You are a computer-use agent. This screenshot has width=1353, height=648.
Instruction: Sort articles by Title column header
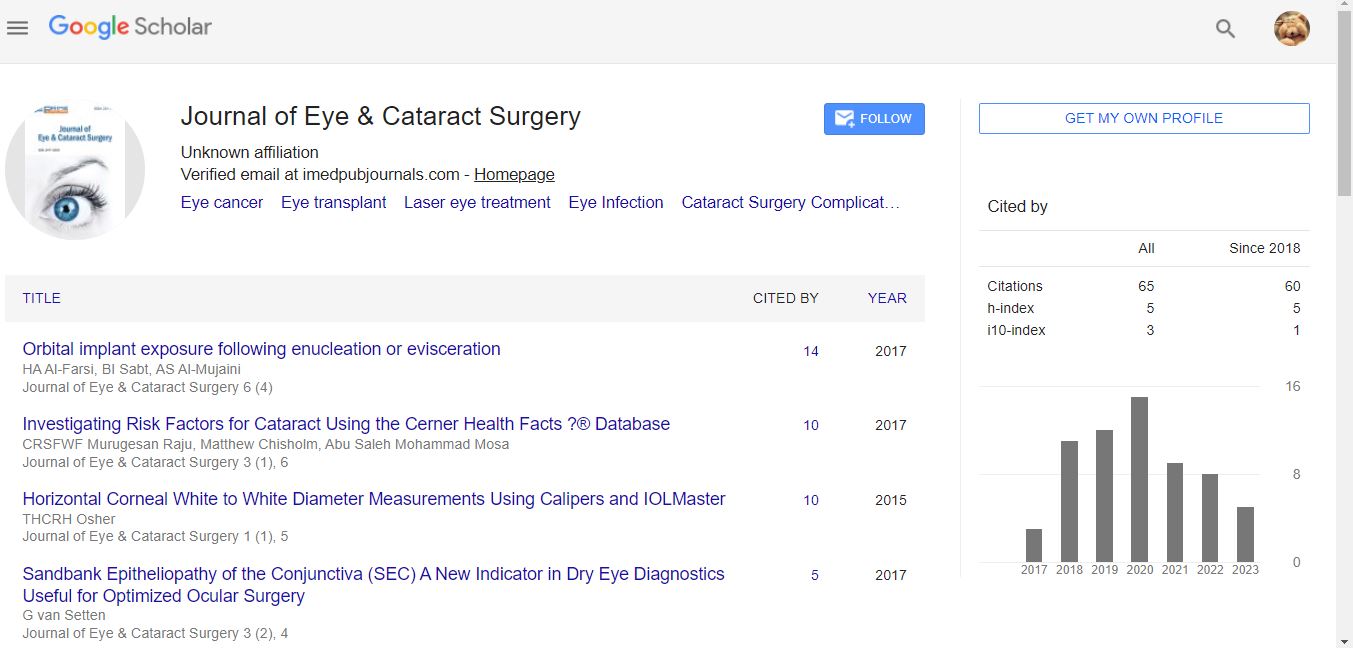pos(42,298)
